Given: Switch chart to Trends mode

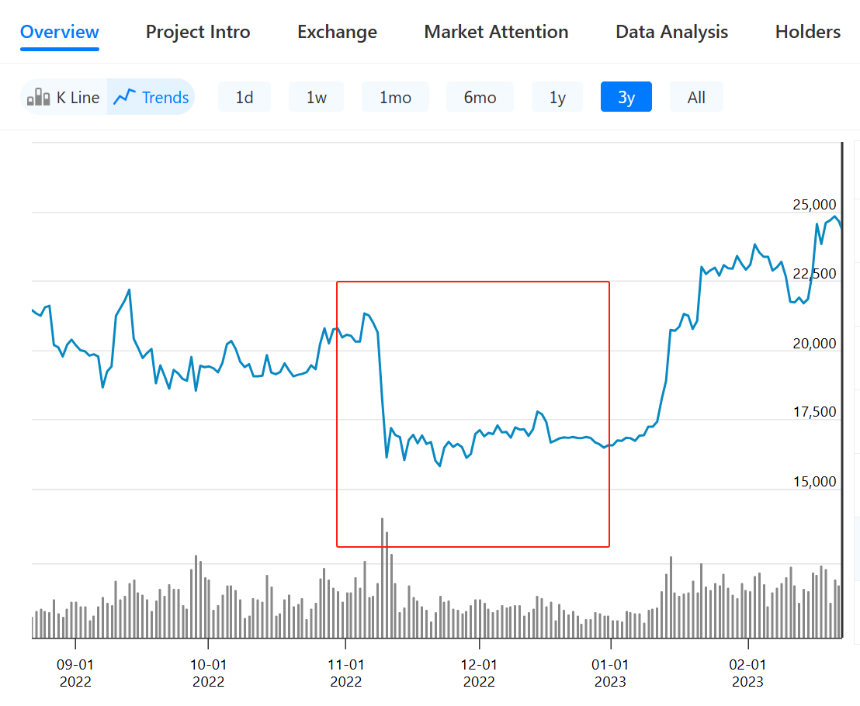Looking at the screenshot, I should point(151,97).
